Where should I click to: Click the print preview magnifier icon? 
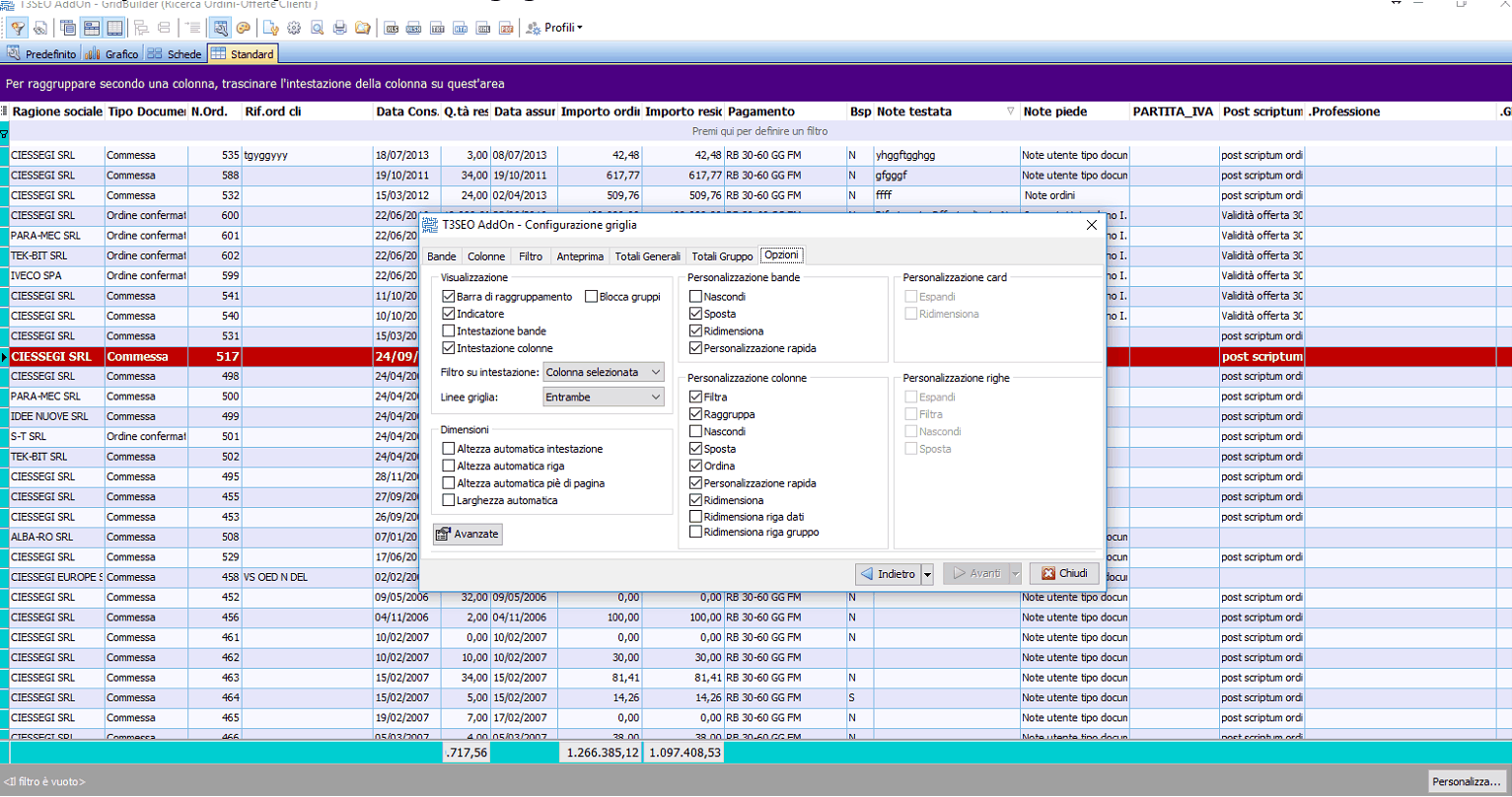pyautogui.click(x=318, y=29)
